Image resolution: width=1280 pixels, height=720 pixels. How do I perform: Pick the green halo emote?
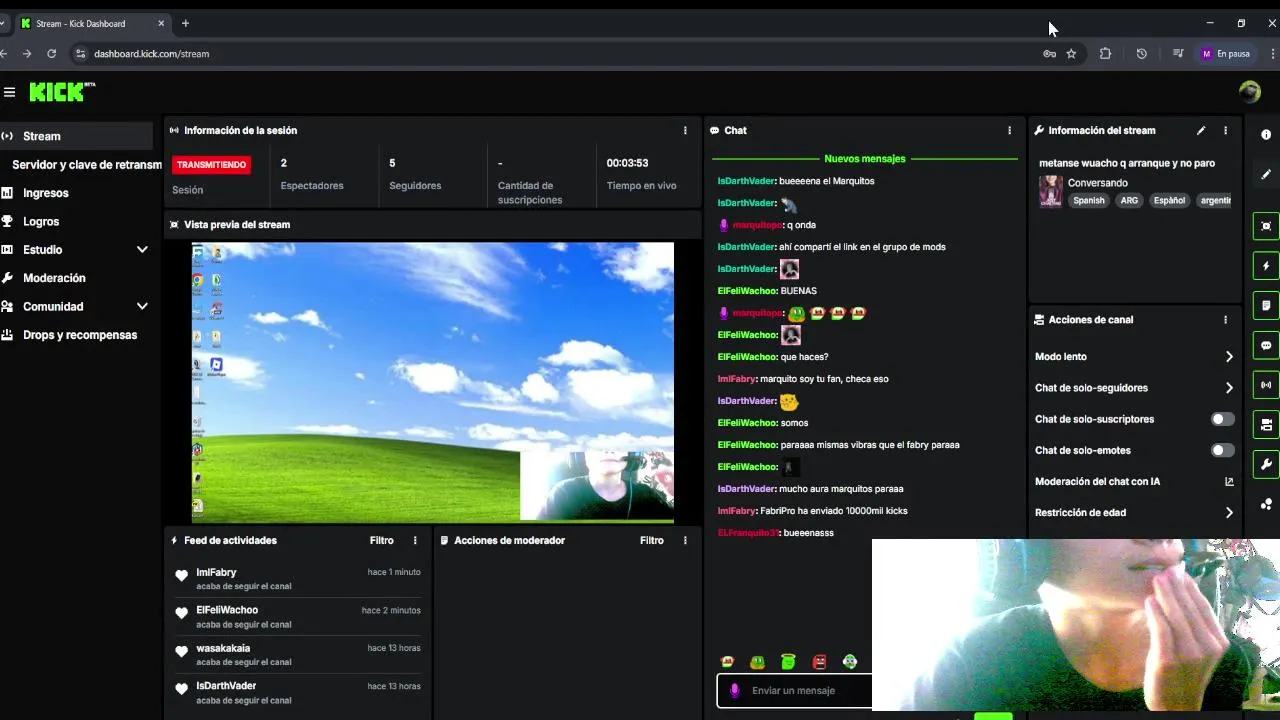[789, 662]
